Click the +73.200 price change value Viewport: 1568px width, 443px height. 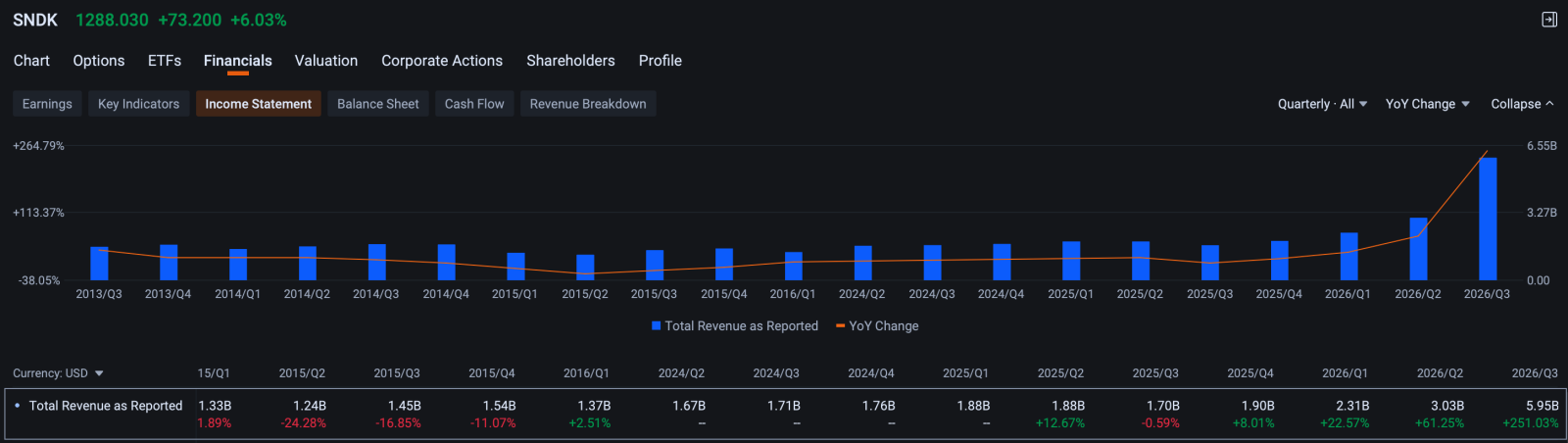click(x=190, y=20)
